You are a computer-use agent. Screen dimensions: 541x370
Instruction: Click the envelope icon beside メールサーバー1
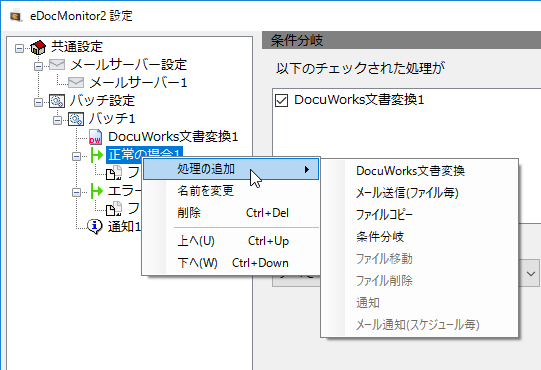76,82
